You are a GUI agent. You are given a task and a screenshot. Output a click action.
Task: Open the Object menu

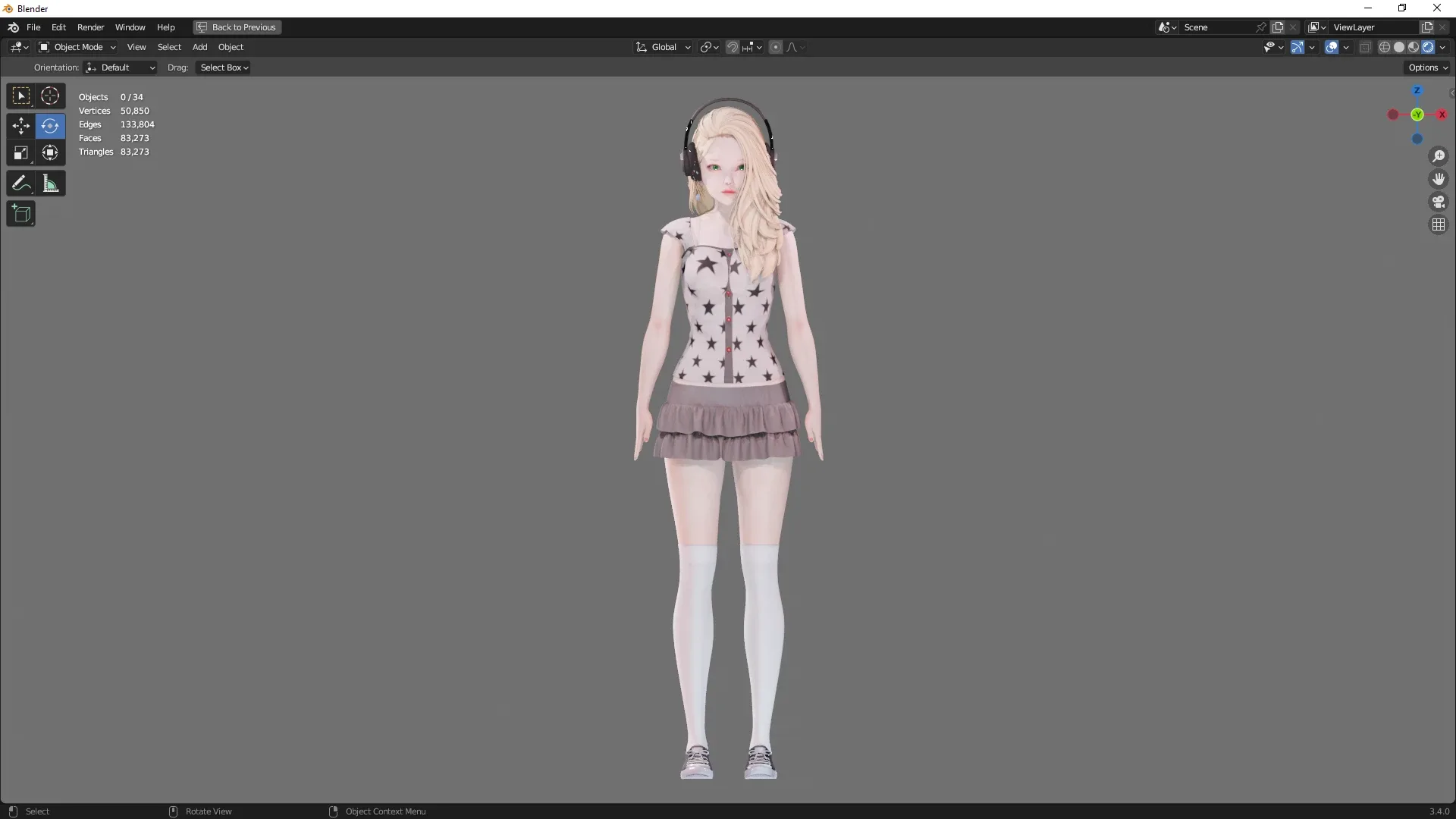pyautogui.click(x=231, y=46)
